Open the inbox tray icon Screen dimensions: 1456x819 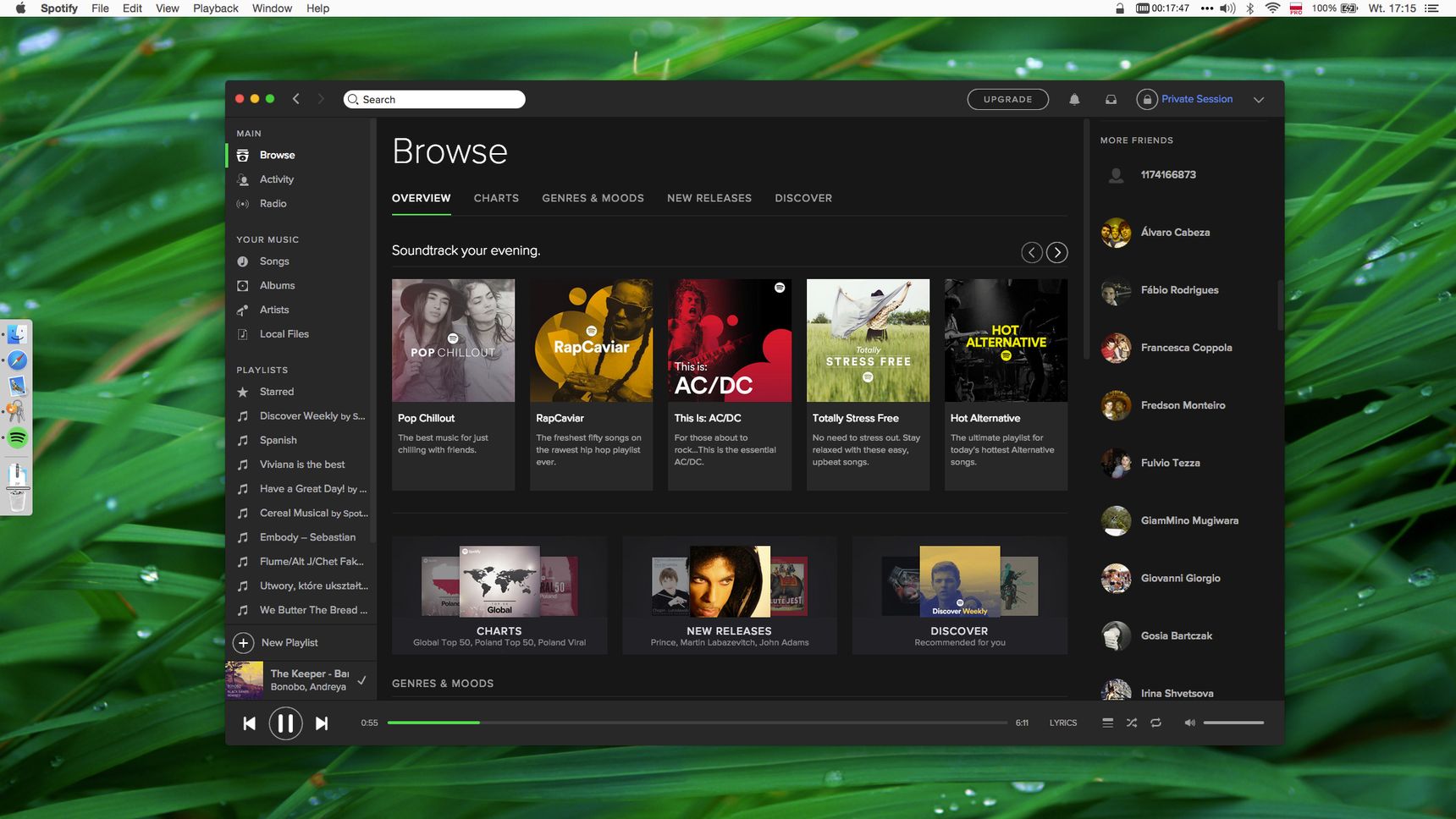pos(1111,99)
